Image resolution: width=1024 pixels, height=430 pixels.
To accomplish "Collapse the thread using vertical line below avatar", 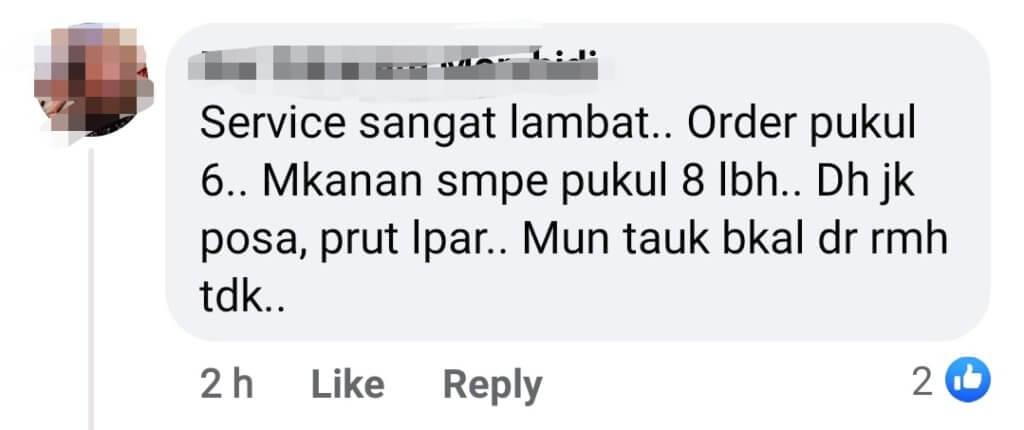I will point(91,288).
